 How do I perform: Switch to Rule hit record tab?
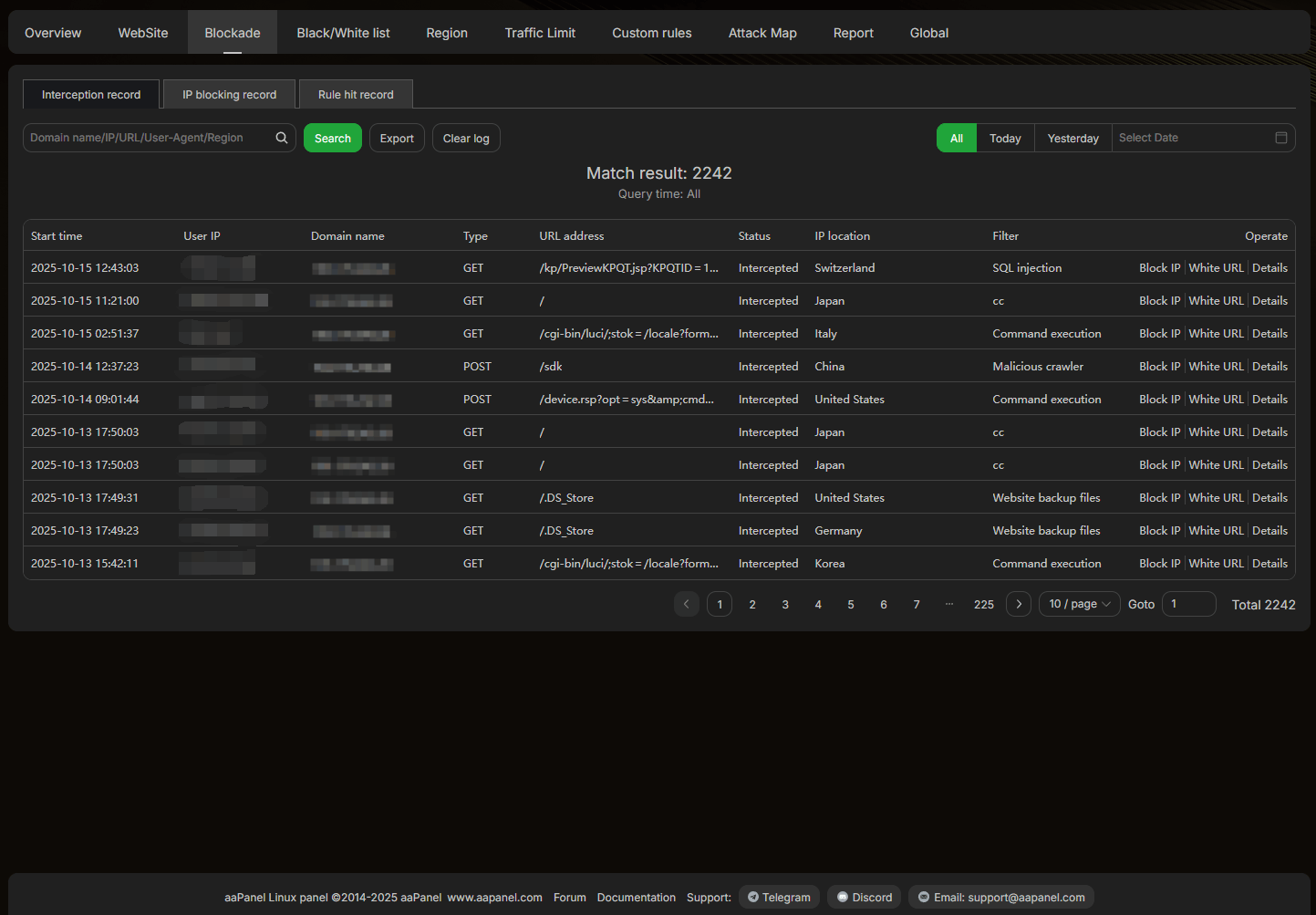coord(356,94)
